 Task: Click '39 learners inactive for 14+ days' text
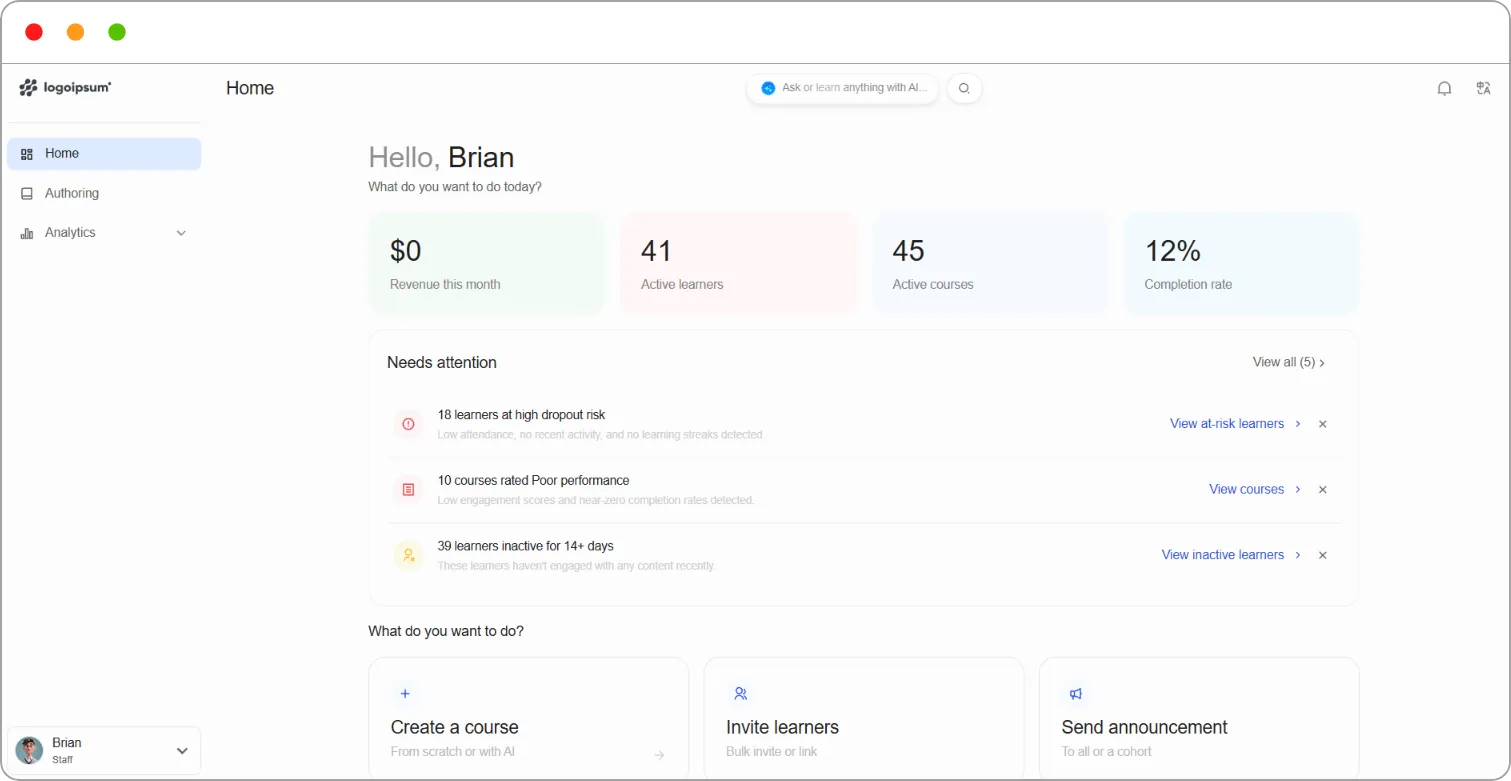coord(525,546)
